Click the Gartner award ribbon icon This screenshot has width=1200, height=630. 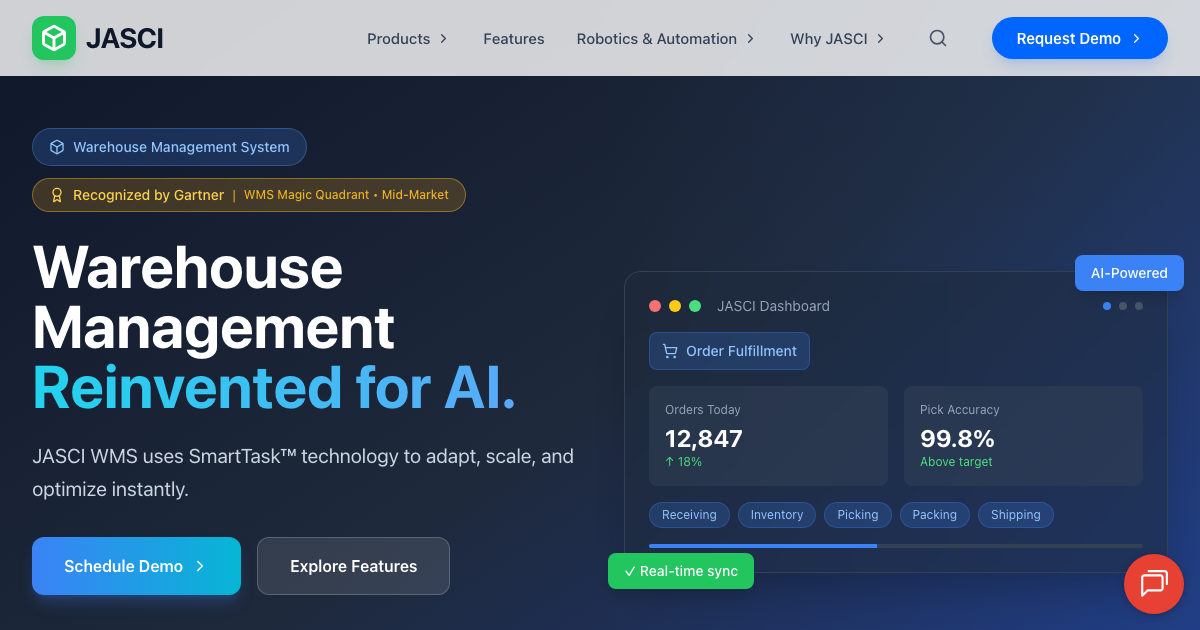(57, 195)
